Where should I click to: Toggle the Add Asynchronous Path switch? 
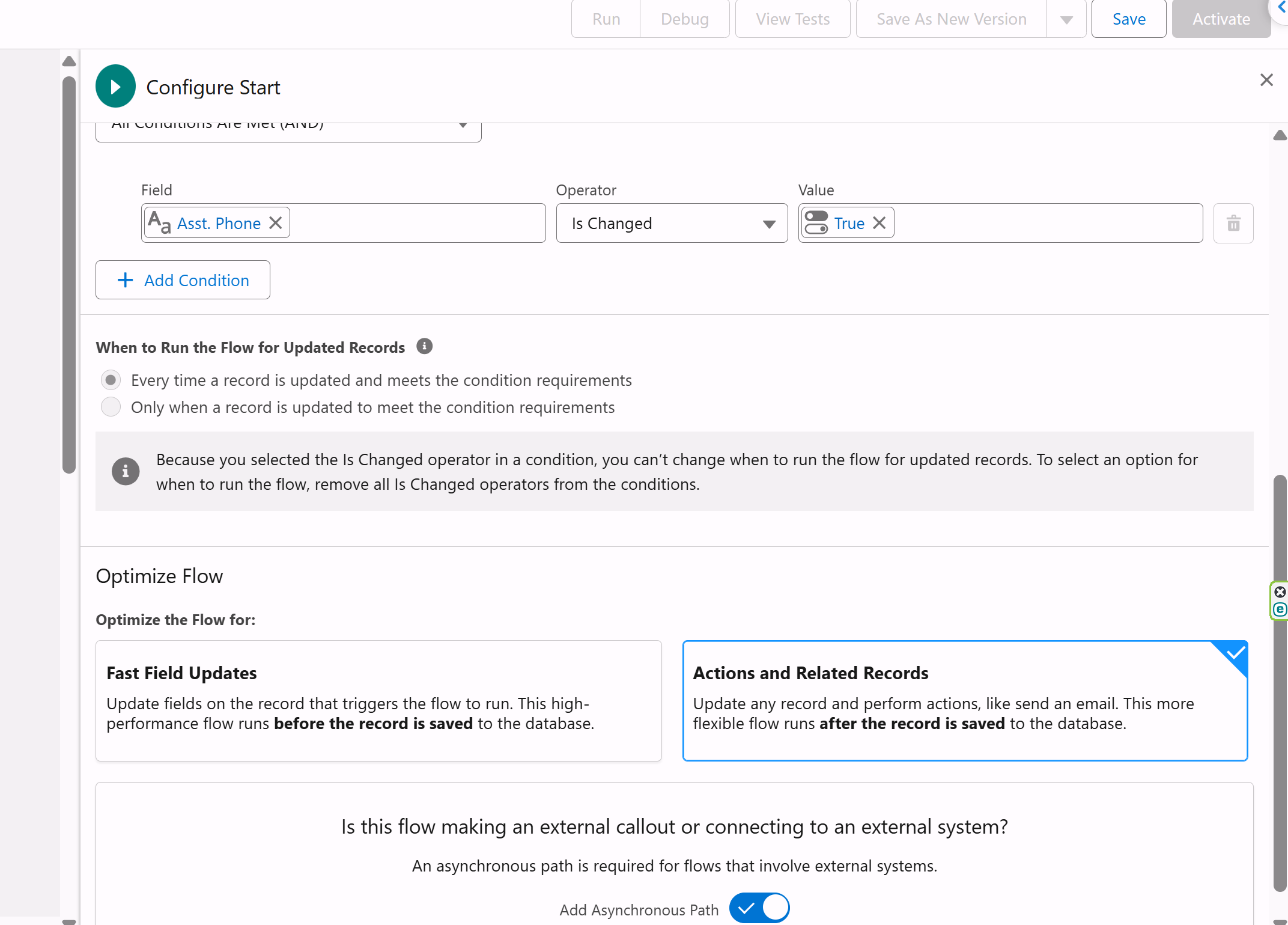pyautogui.click(x=759, y=908)
